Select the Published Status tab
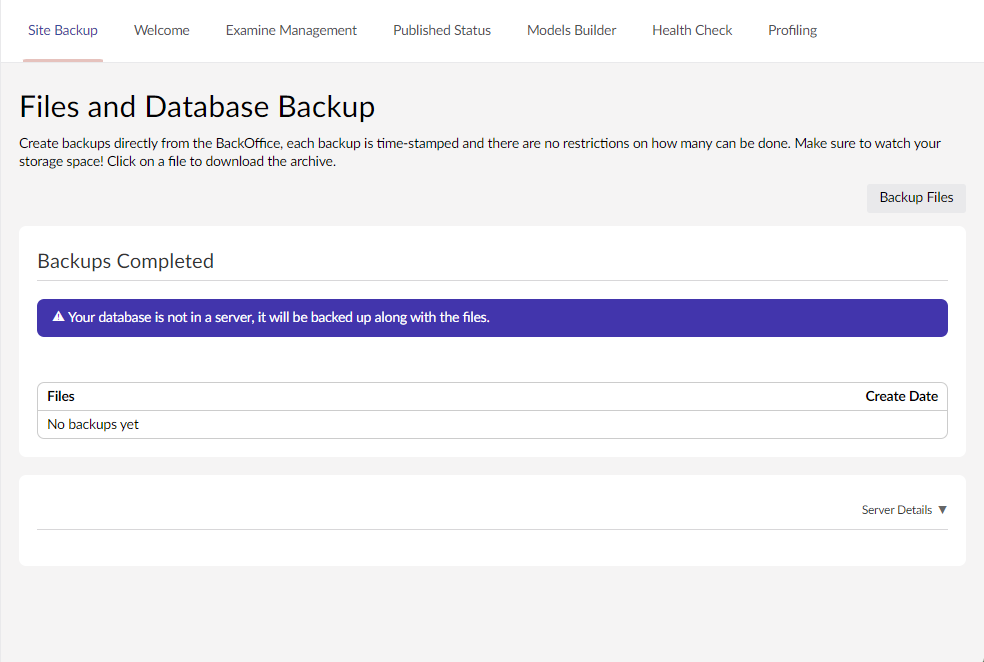The width and height of the screenshot is (984, 662). (441, 30)
